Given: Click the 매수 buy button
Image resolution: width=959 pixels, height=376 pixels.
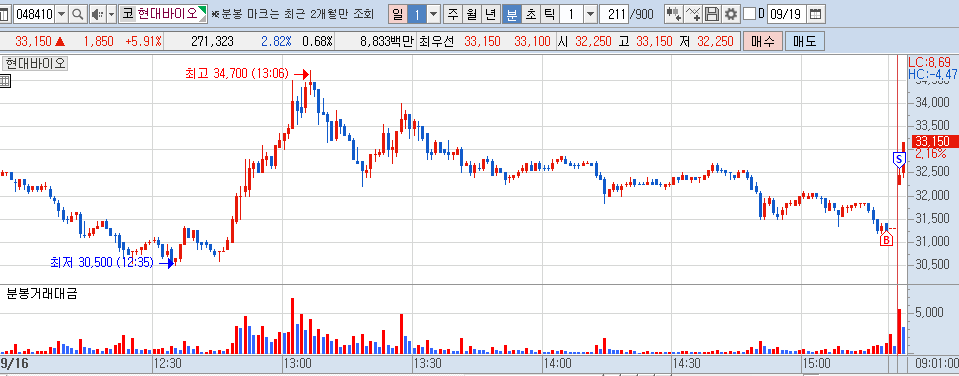Looking at the screenshot, I should 762,42.
